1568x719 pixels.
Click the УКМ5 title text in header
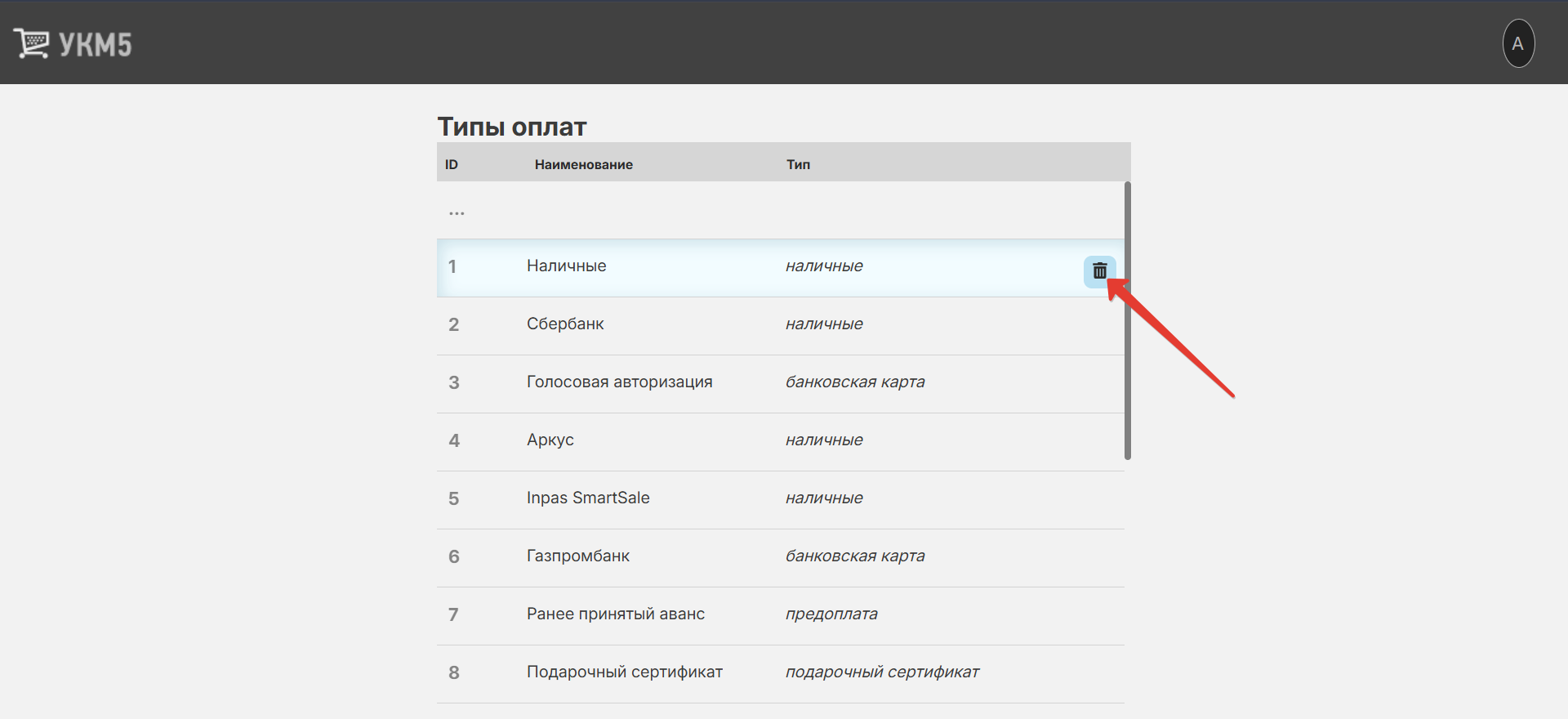coord(96,45)
